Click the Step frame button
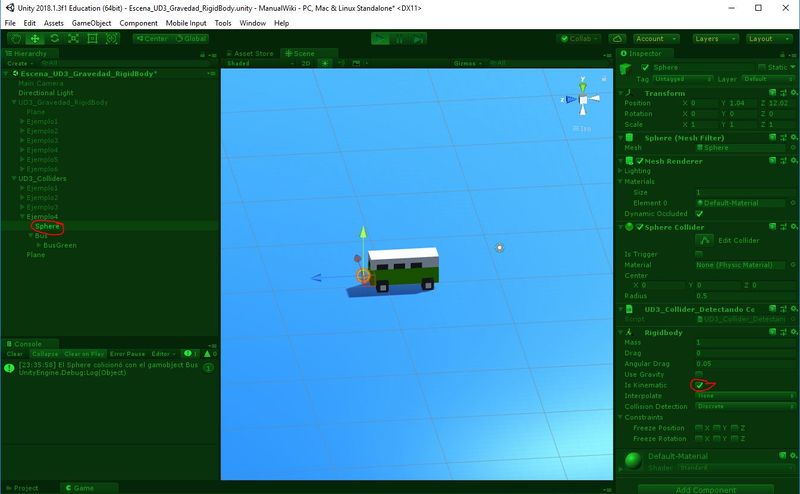This screenshot has height=494, width=800. [x=418, y=39]
